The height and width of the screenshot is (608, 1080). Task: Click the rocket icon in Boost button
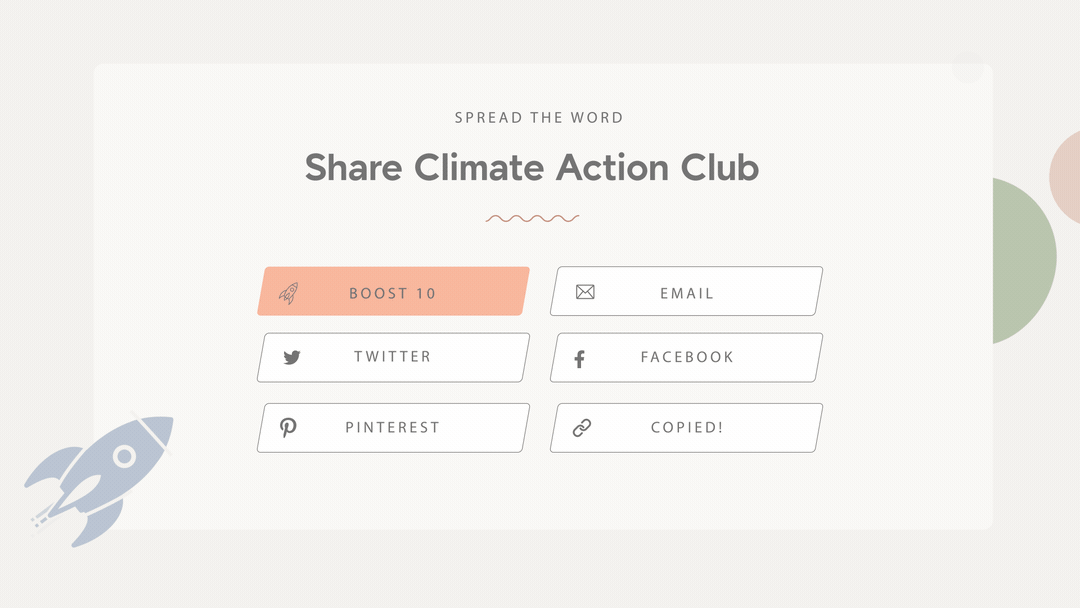tap(289, 293)
